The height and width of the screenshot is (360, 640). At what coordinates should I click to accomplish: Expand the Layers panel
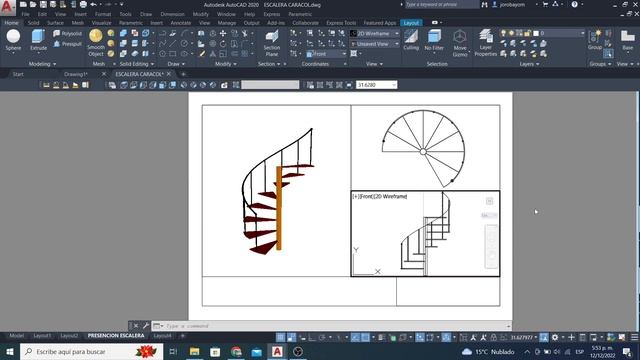click(x=529, y=64)
